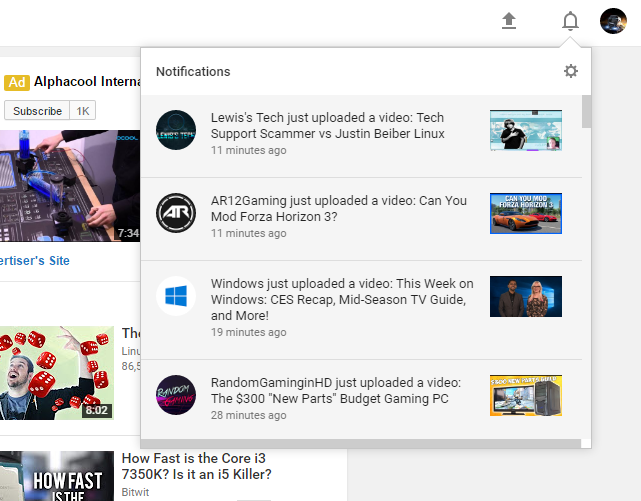Open the account avatar menu
641x501 pixels.
(613, 21)
